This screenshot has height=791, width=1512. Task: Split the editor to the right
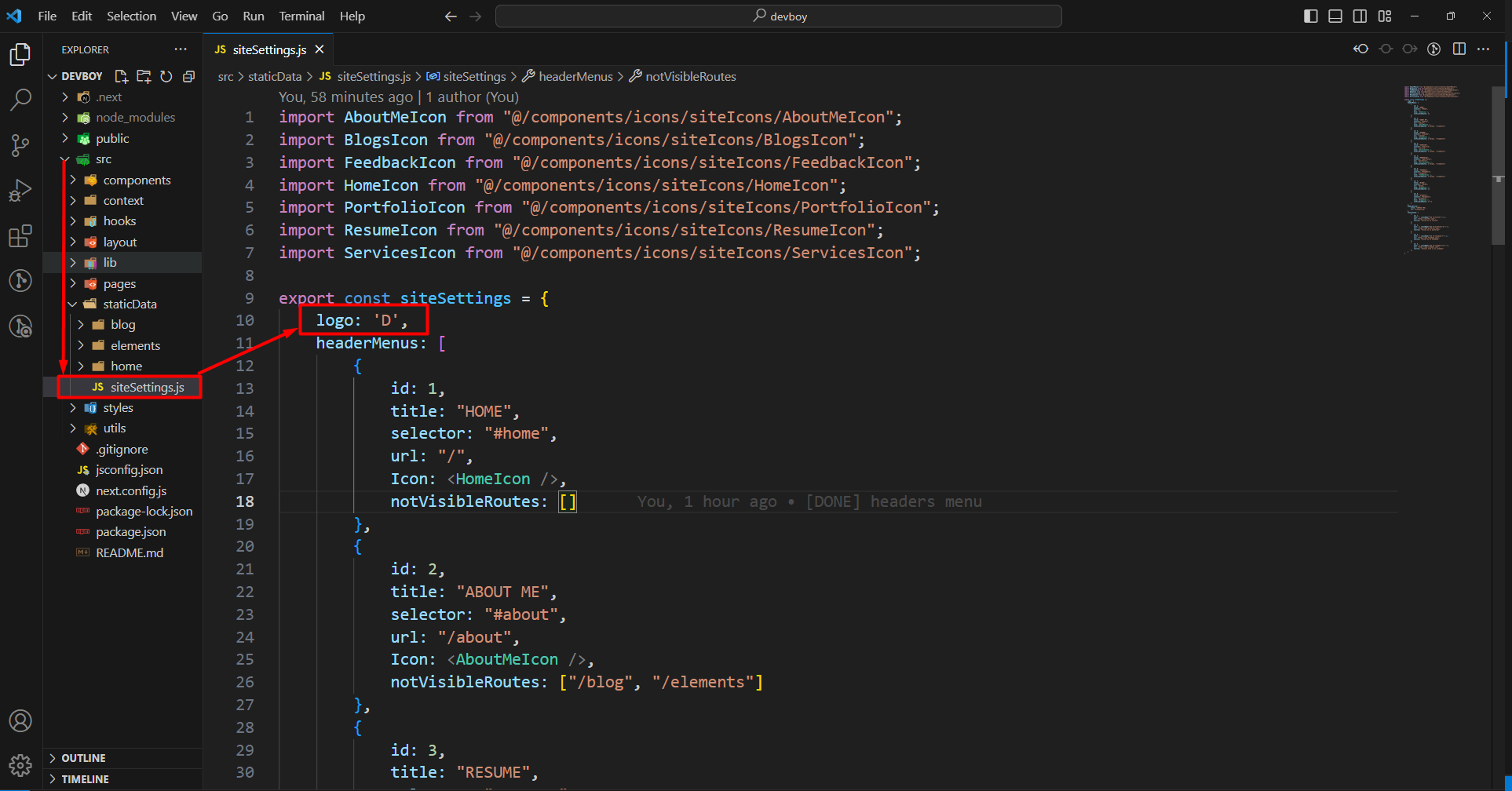click(1459, 49)
